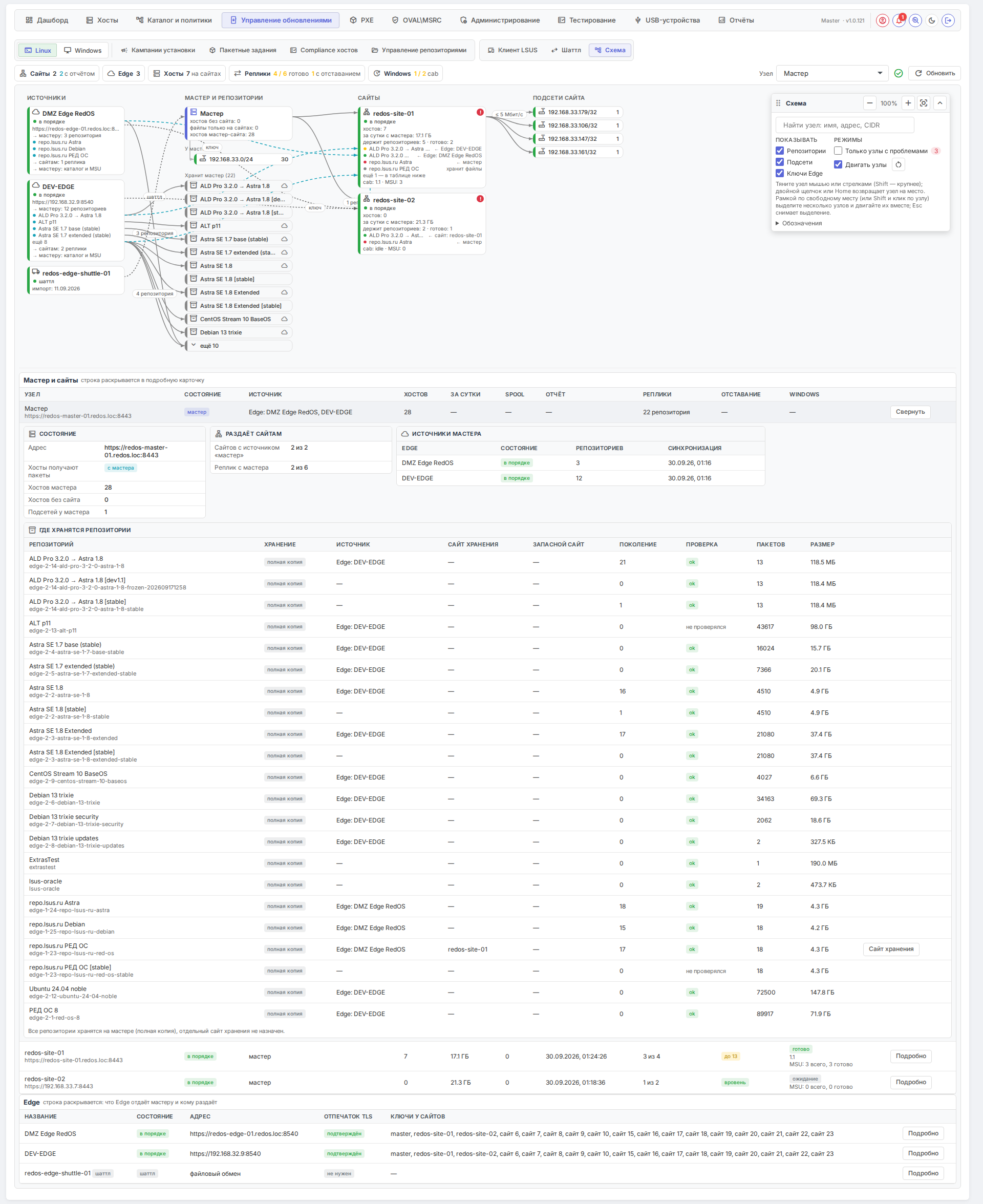Disable Двигать узлы checkbox
983x1204 pixels.
pyautogui.click(x=838, y=165)
